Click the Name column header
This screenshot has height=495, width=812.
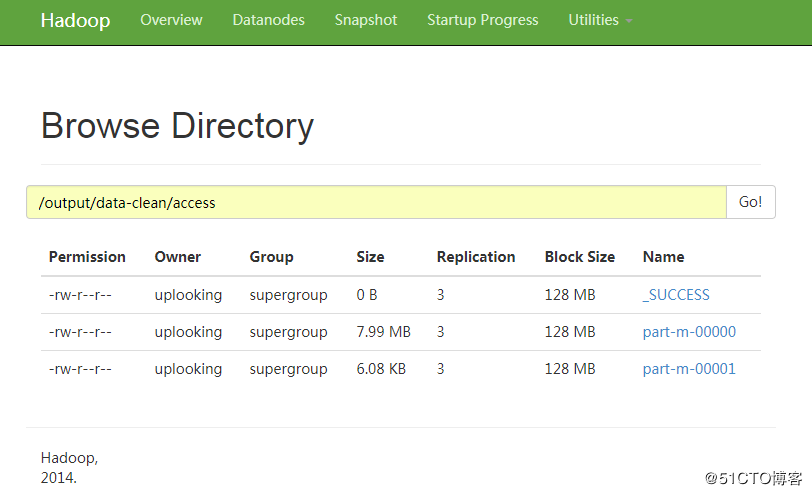click(663, 257)
